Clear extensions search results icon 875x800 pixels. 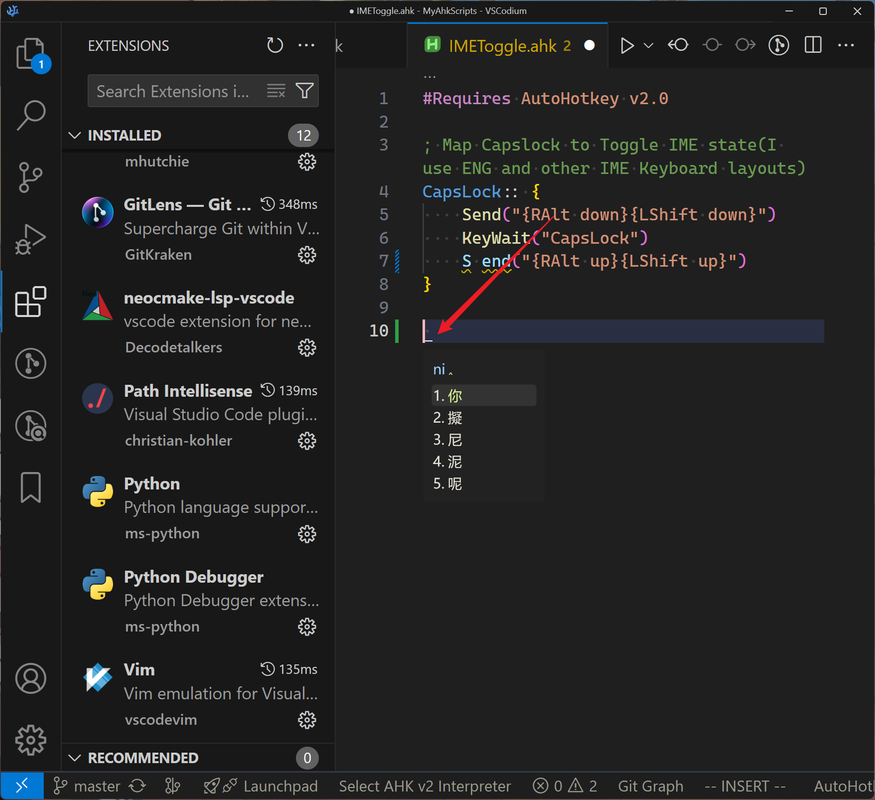[276, 90]
